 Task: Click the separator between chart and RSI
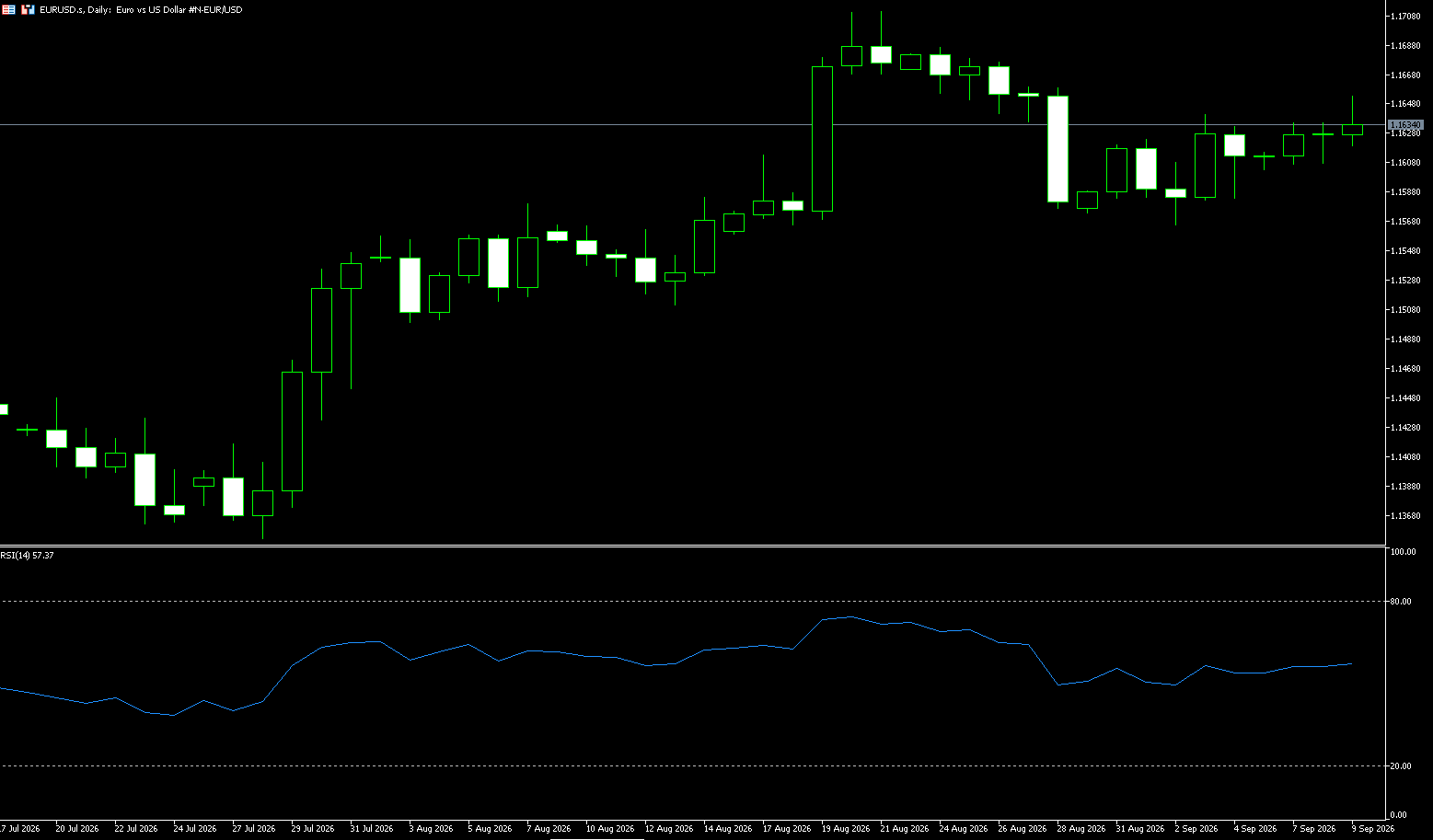coord(692,547)
